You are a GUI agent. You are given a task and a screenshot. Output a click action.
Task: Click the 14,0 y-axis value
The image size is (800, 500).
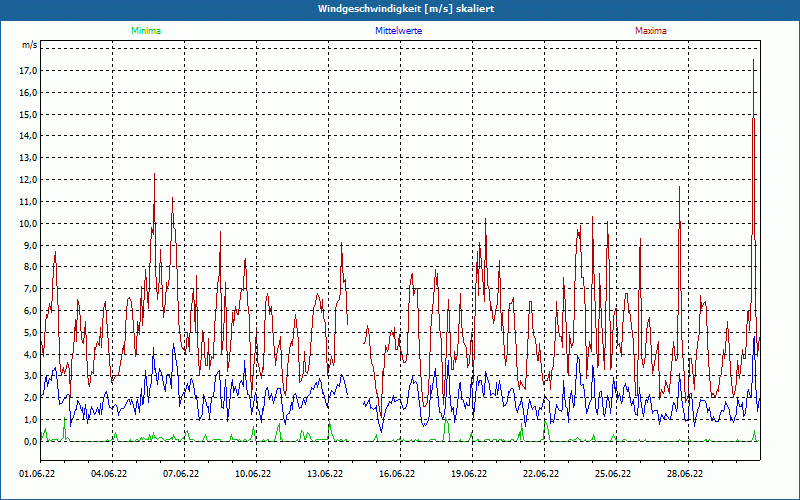point(29,136)
